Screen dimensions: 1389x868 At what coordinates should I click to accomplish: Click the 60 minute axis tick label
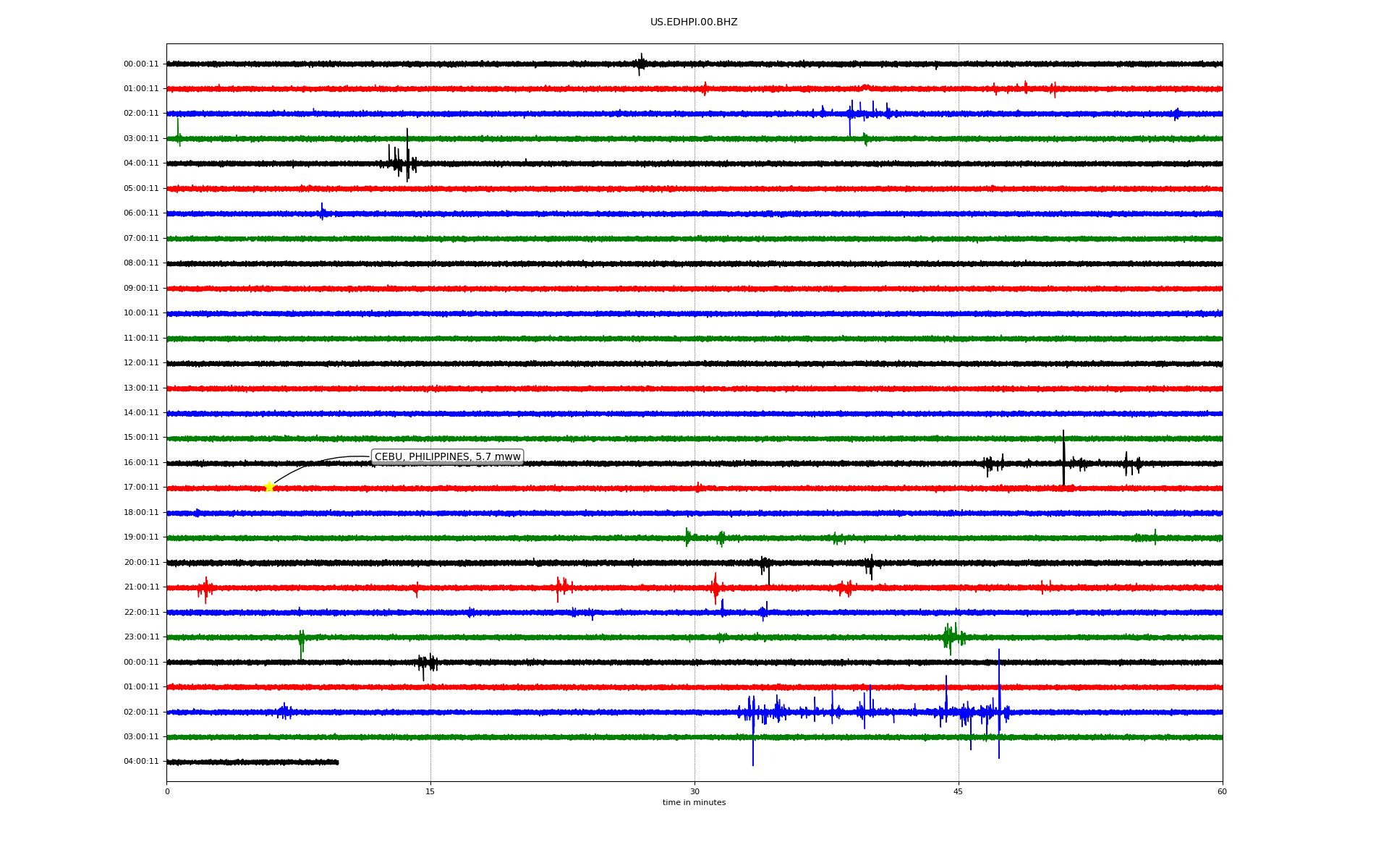(x=1222, y=791)
